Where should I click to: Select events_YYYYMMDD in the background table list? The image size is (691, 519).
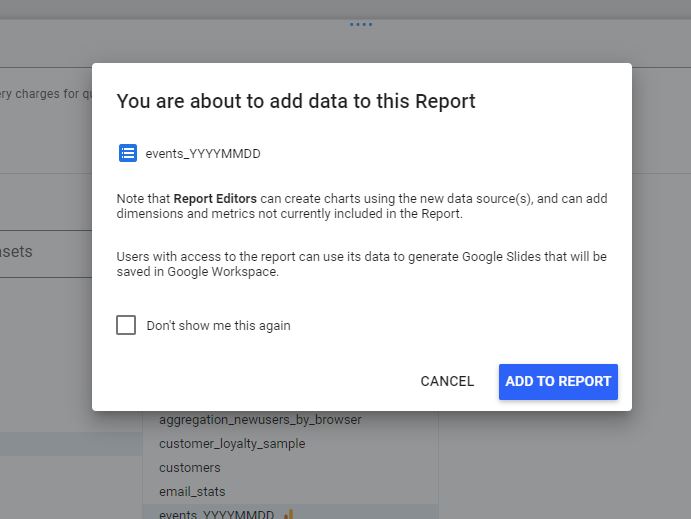[x=216, y=514]
